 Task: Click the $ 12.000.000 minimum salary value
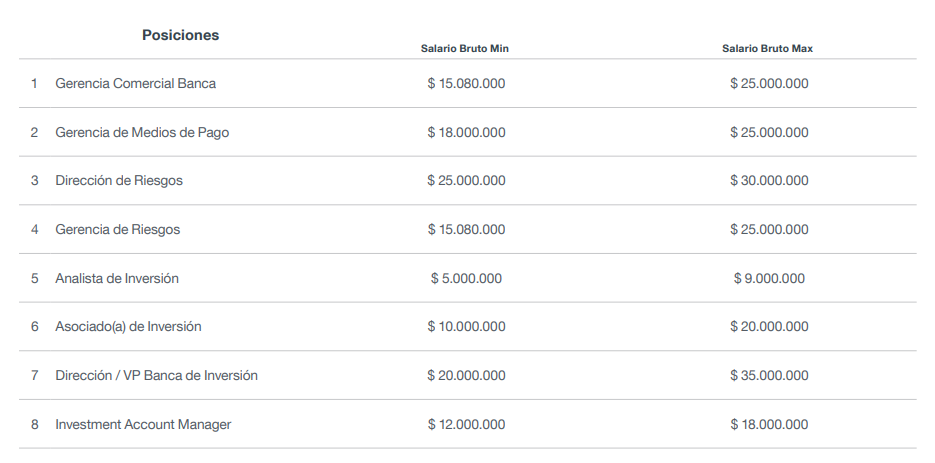point(466,425)
